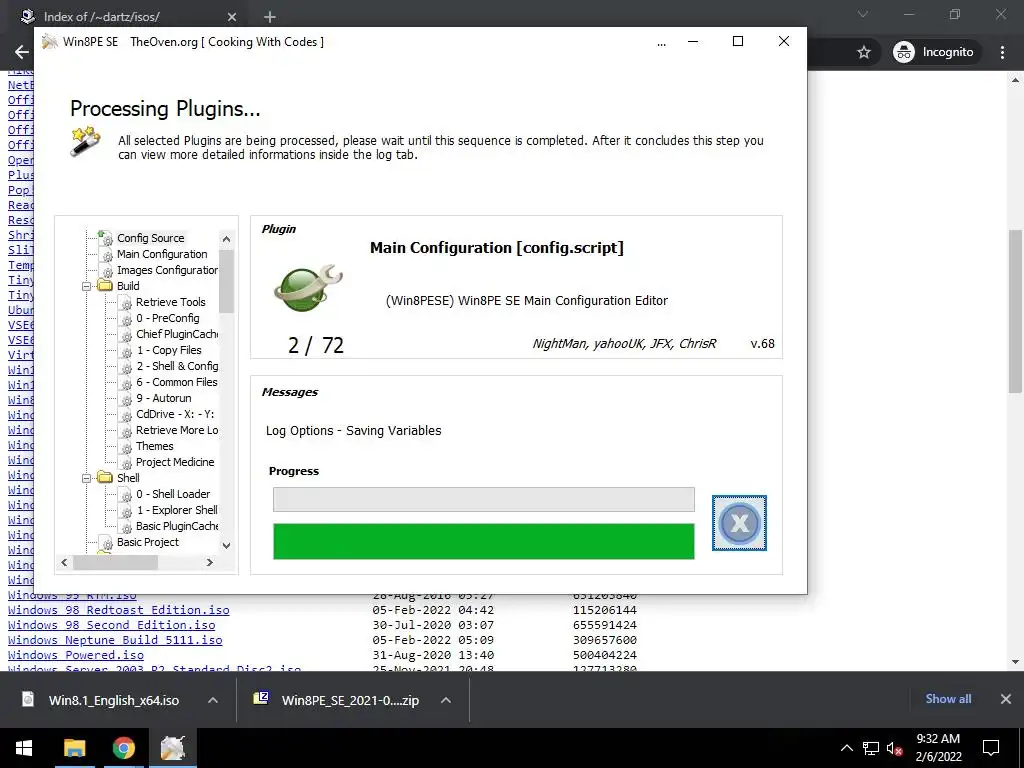Go back in the Chrome window

[22, 52]
